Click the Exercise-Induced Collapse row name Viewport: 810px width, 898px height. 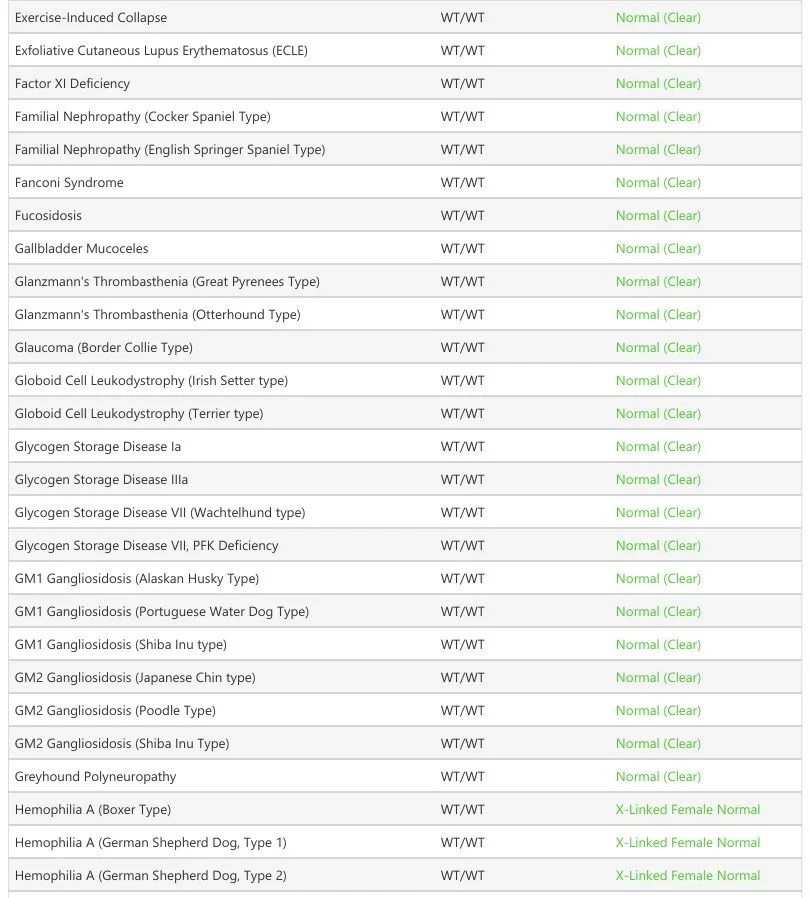click(x=91, y=18)
